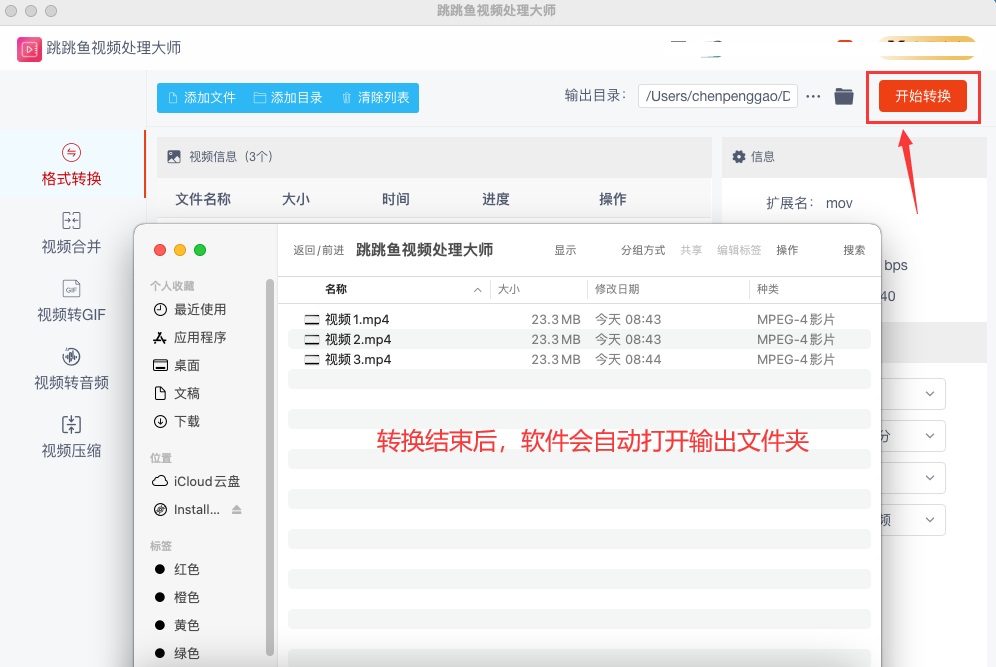The image size is (996, 667).
Task: Open 分组方式 in the Finder toolbar
Action: pos(643,250)
